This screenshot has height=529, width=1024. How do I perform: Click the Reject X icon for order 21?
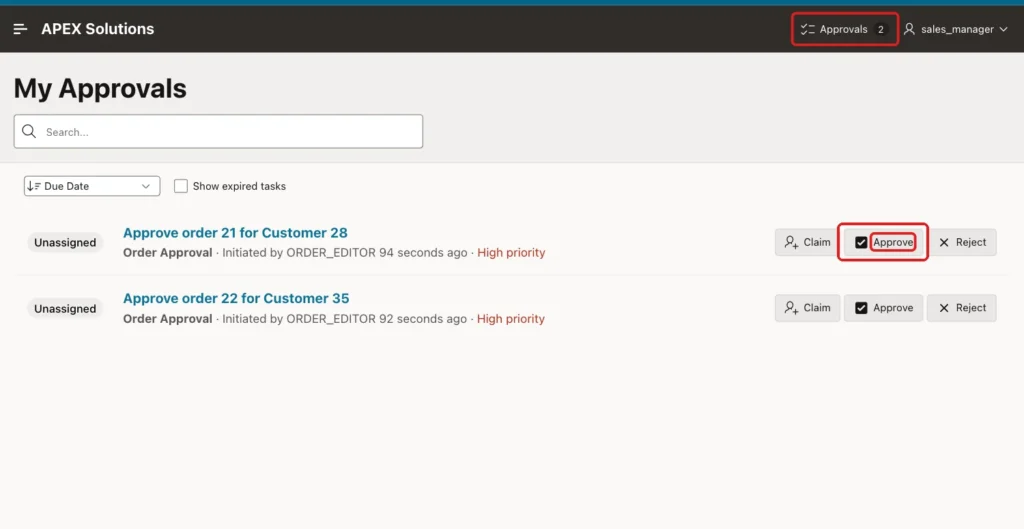[944, 242]
